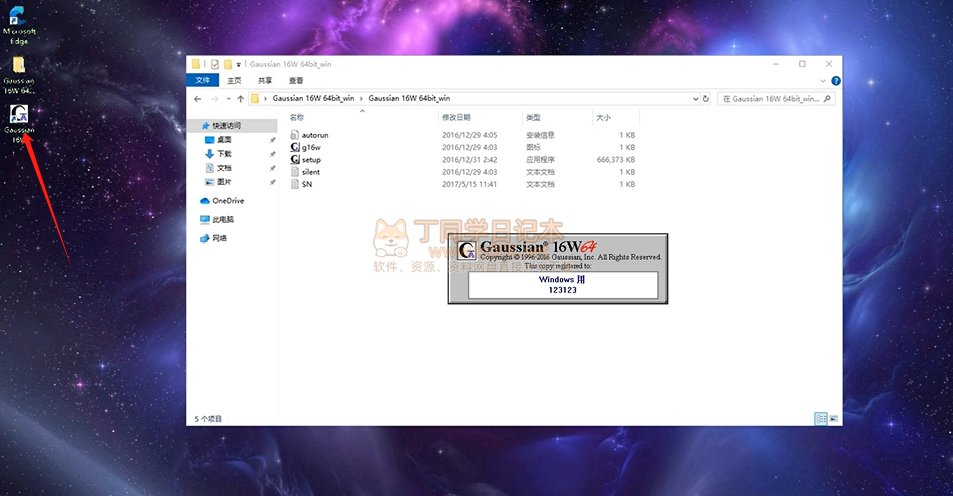953x496 pixels.
Task: Select the setup application file
Action: (310, 159)
